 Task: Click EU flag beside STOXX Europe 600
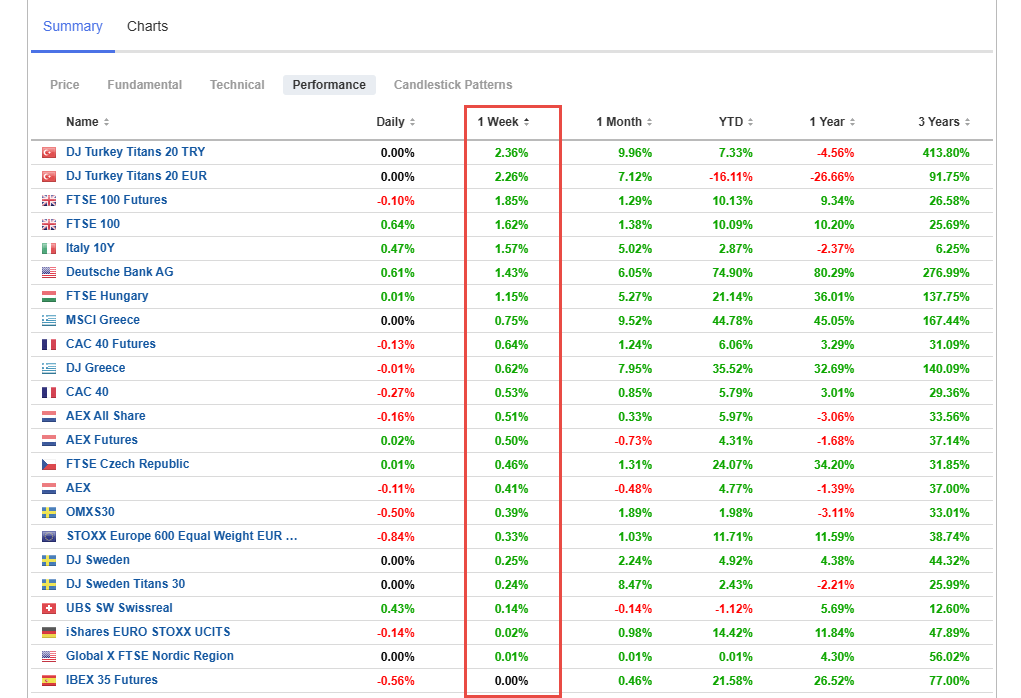(49, 537)
